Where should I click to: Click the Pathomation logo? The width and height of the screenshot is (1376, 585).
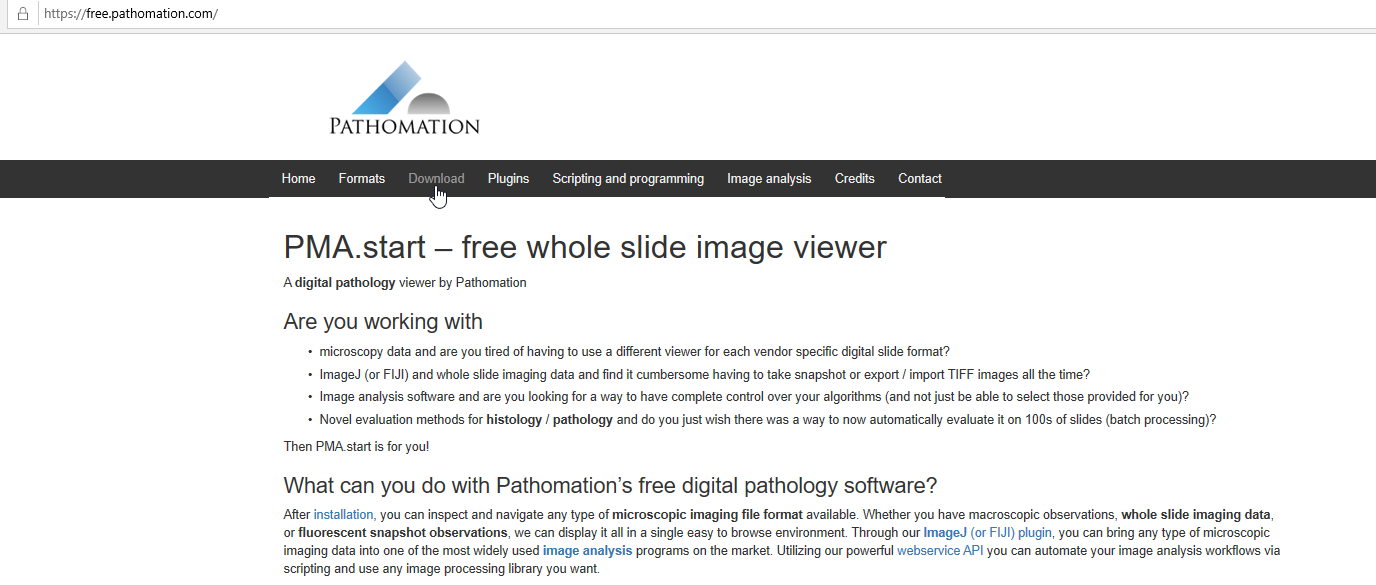(x=404, y=98)
